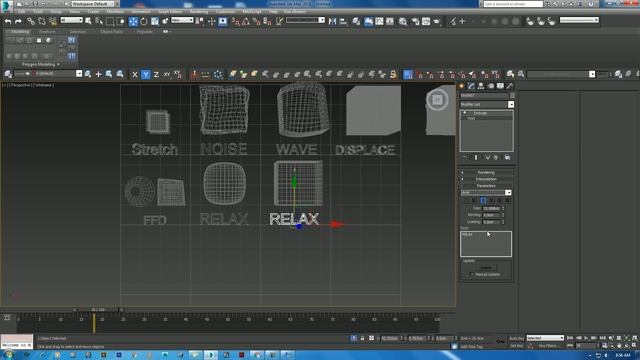Click the Undo arrow icon
The width and height of the screenshot is (640, 360).
pyautogui.click(x=8, y=21)
